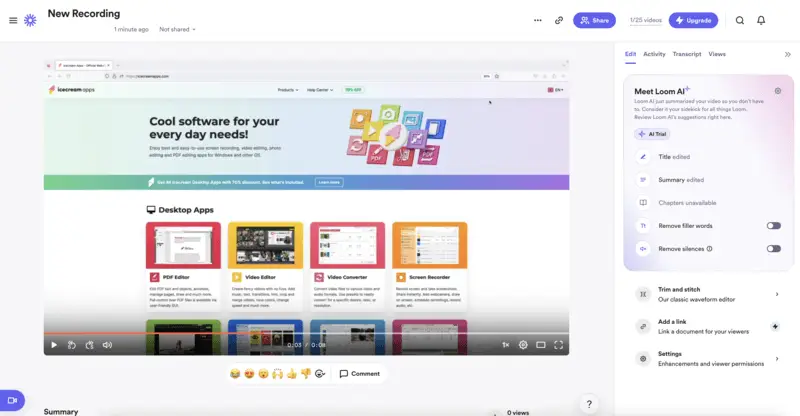
Task: Copy the video link icon
Action: (x=559, y=20)
